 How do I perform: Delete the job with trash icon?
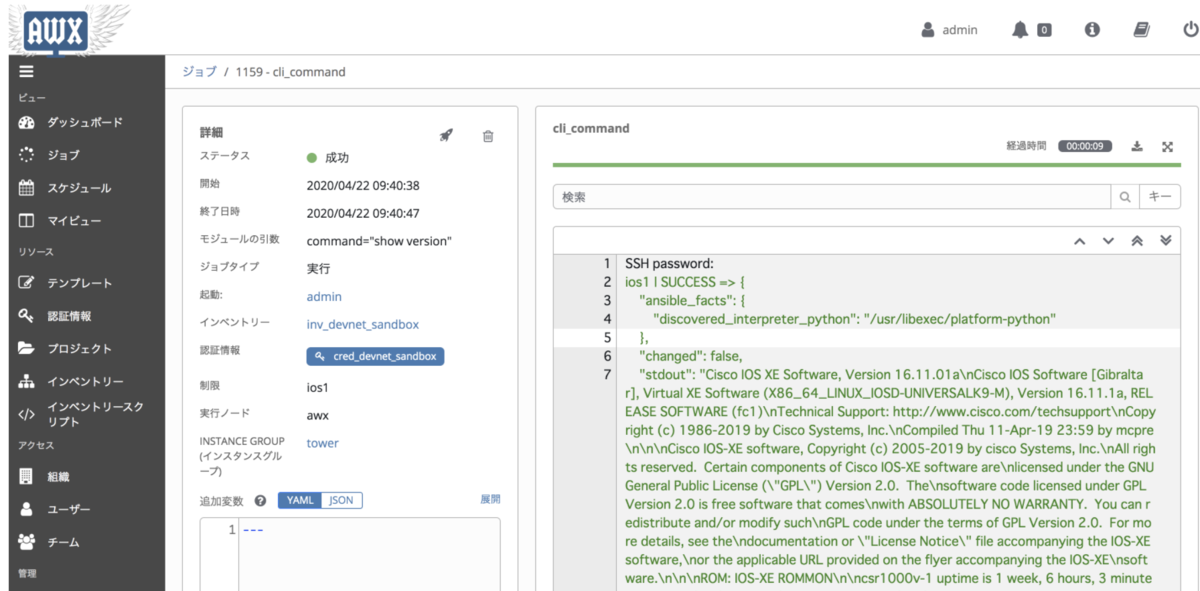(488, 136)
